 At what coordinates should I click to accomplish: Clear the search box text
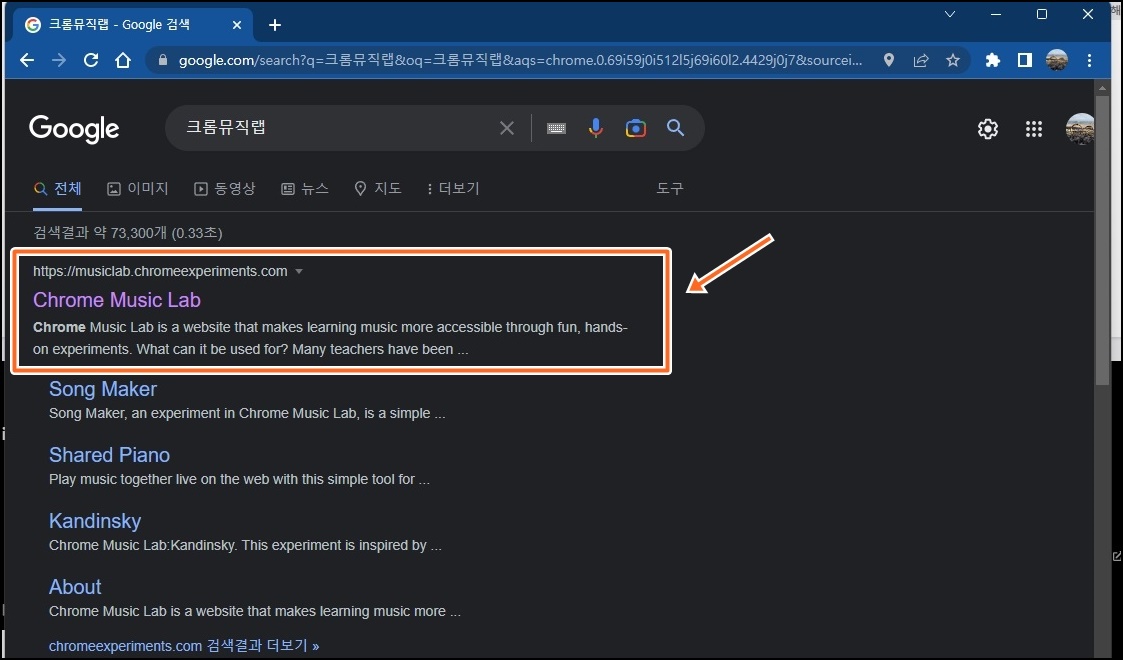pos(506,128)
